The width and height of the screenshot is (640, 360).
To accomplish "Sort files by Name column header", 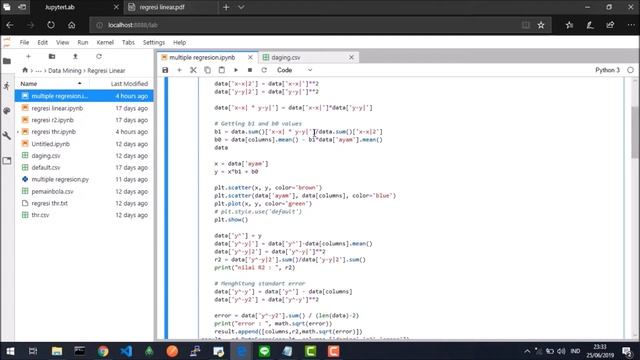I will [x=51, y=84].
